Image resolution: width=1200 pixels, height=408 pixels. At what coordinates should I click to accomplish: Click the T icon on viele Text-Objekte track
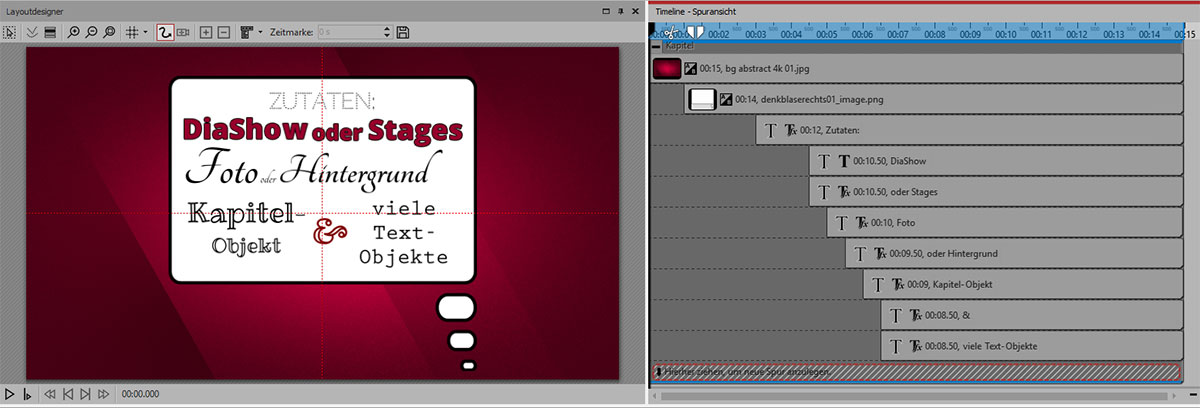[x=896, y=346]
